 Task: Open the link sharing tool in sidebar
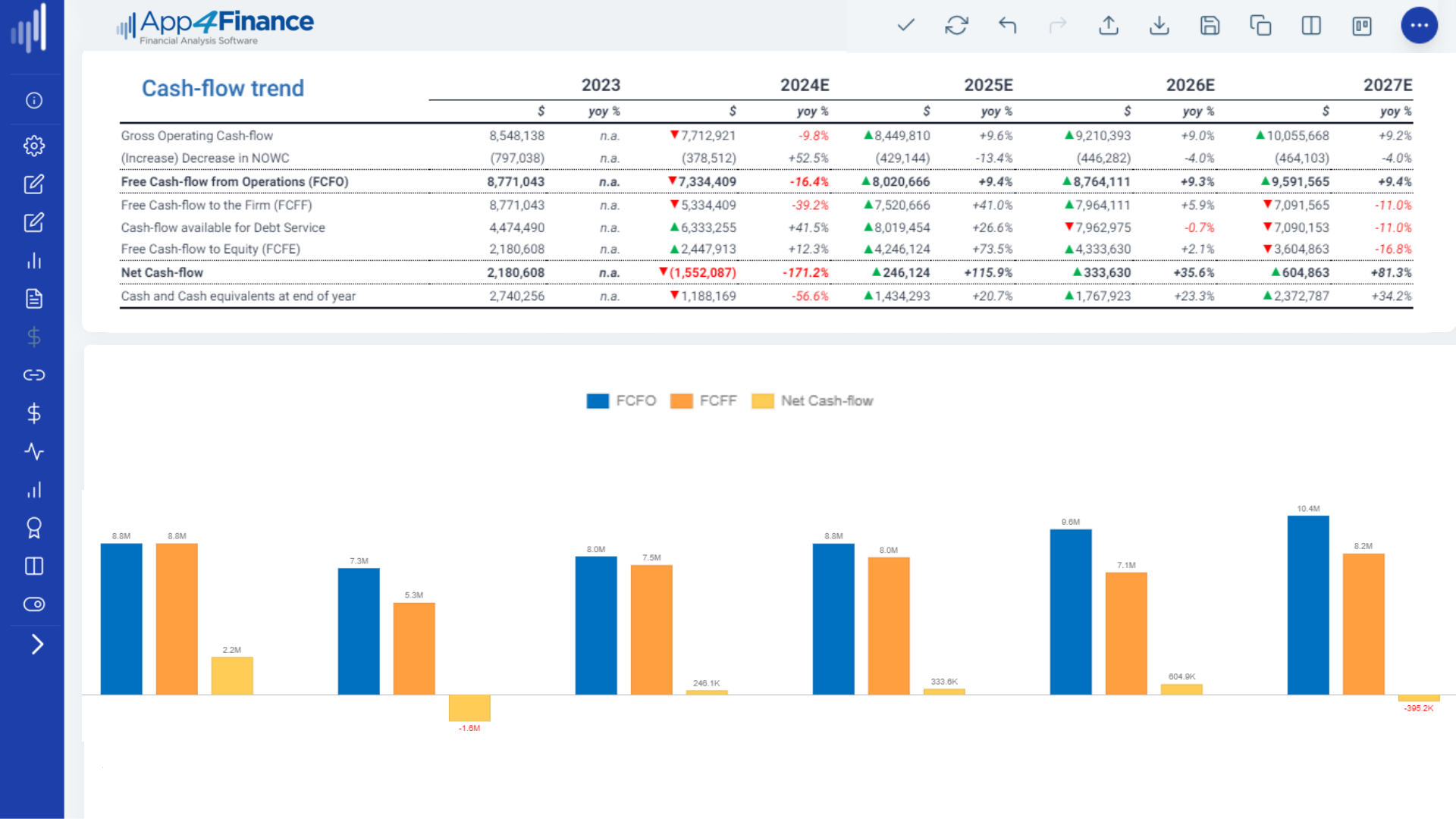(34, 375)
